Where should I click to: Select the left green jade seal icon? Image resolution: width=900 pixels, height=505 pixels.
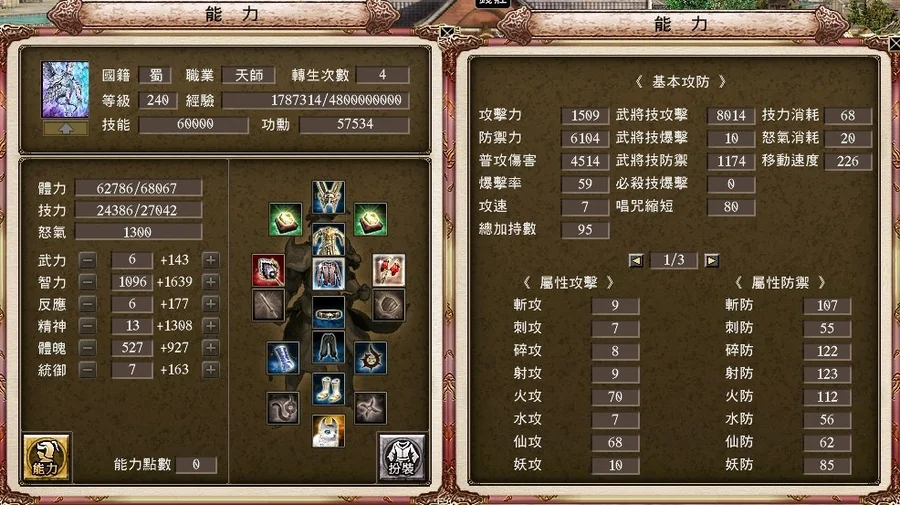285,219
